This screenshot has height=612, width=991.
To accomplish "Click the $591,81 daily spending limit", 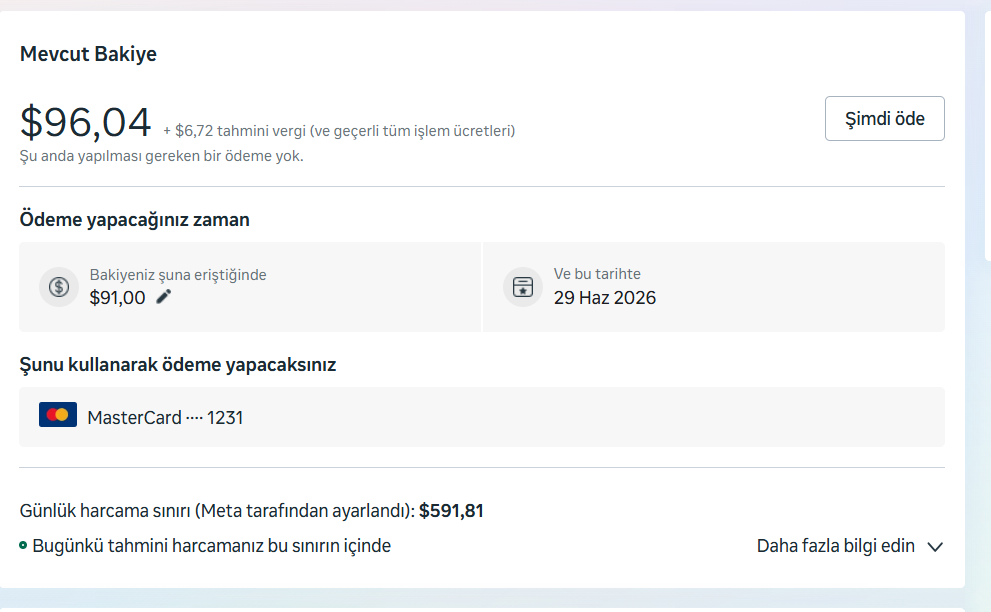I will 451,511.
